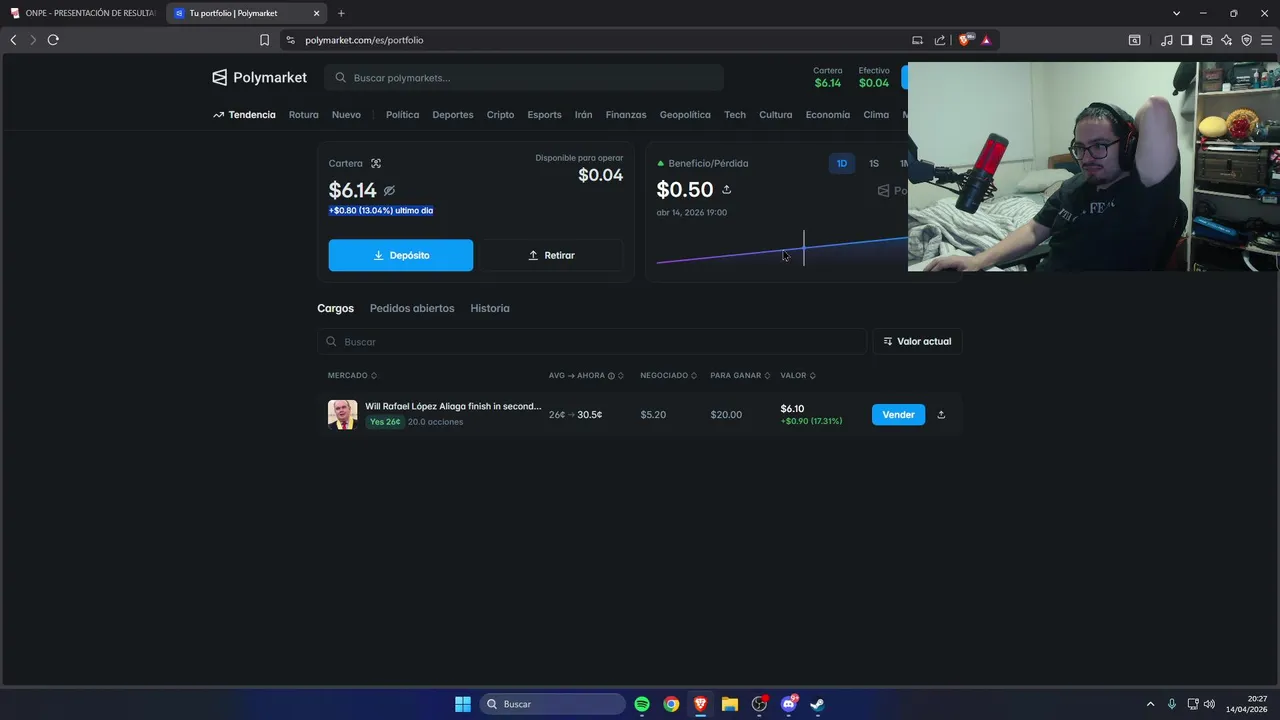Open the López Aliaga market thumbnail
1280x720 pixels.
[x=342, y=414]
